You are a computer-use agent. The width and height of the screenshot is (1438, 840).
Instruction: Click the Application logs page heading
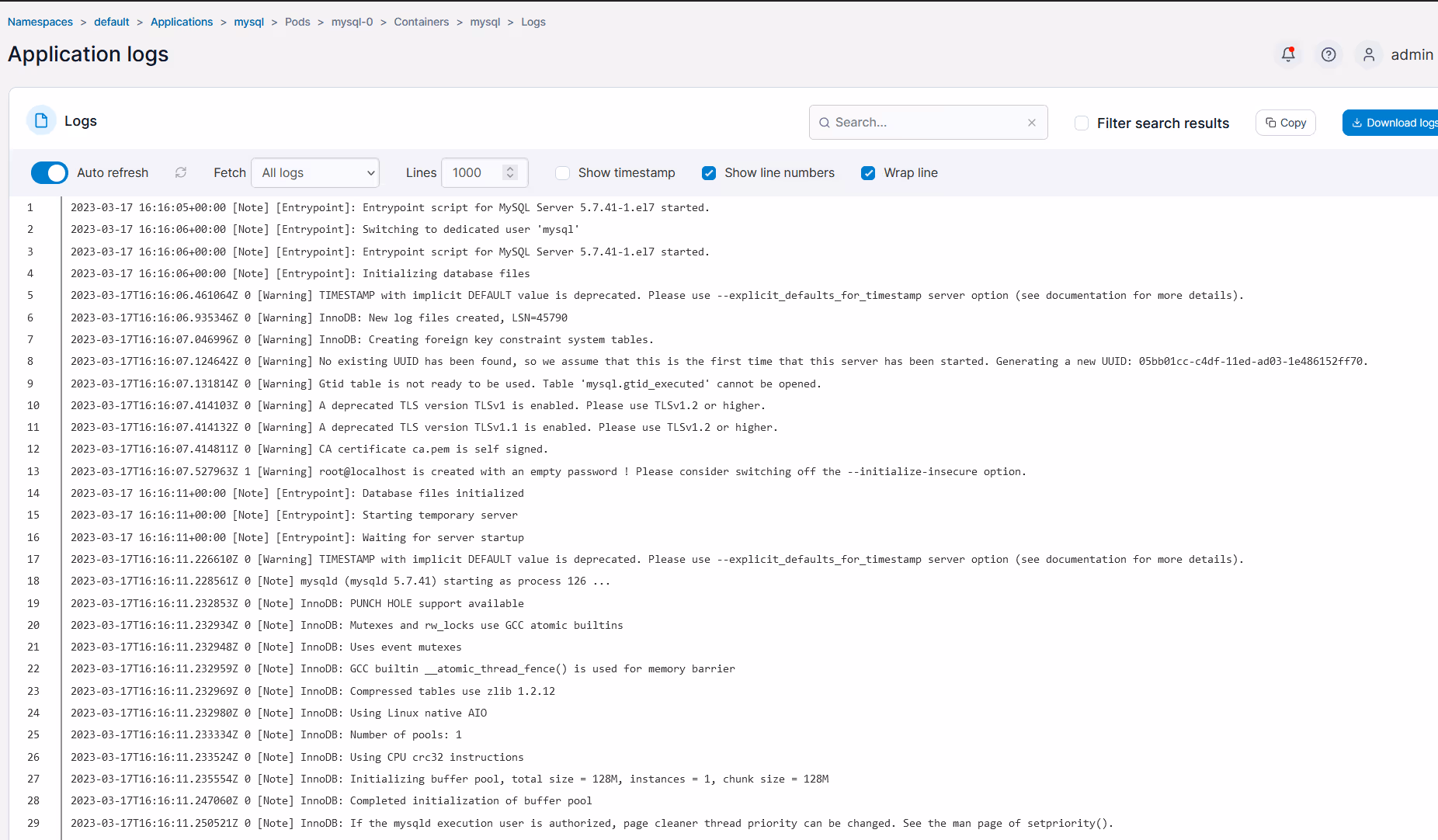[x=89, y=54]
